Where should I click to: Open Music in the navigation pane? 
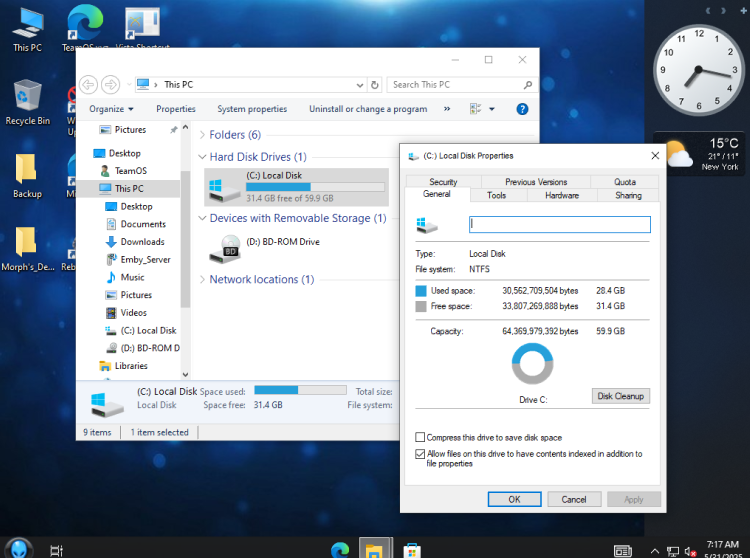coord(132,277)
